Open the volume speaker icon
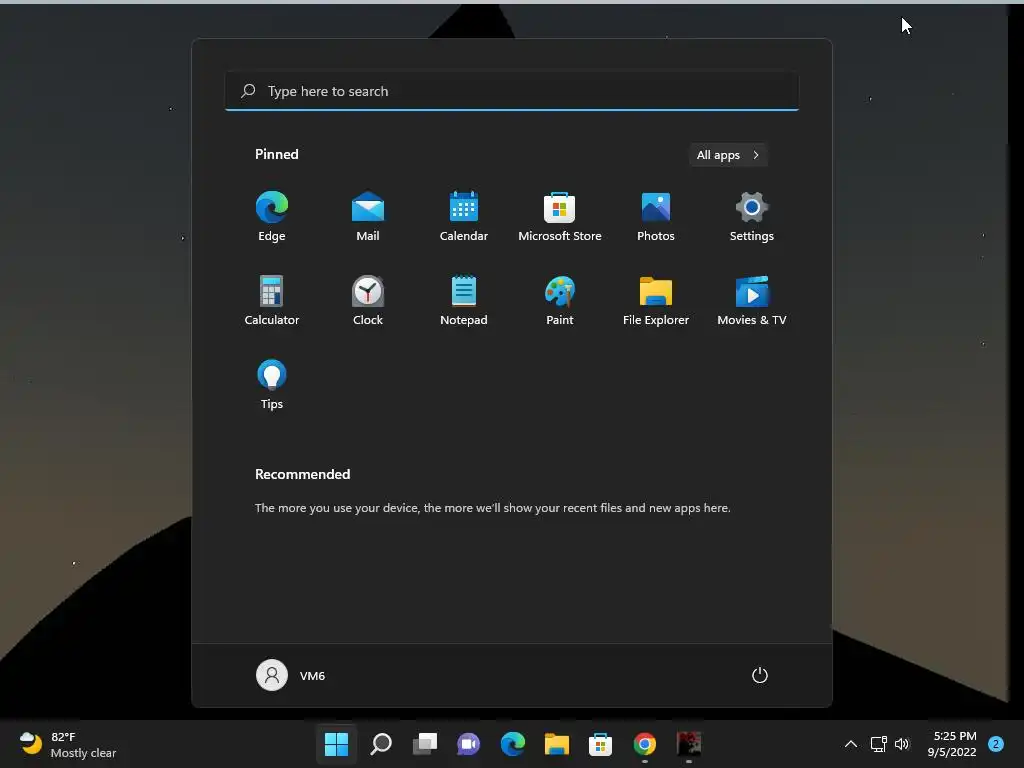Image resolution: width=1024 pixels, height=768 pixels. coord(902,744)
